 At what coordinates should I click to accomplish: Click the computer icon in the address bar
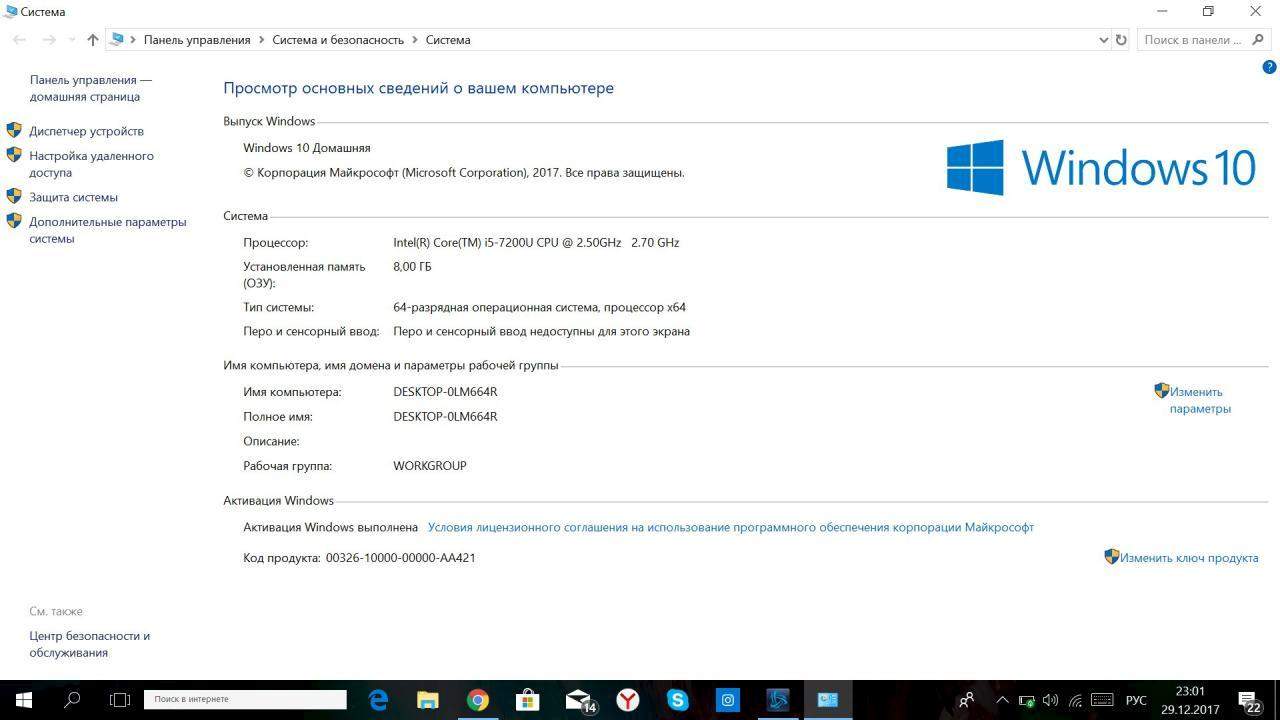[x=117, y=40]
